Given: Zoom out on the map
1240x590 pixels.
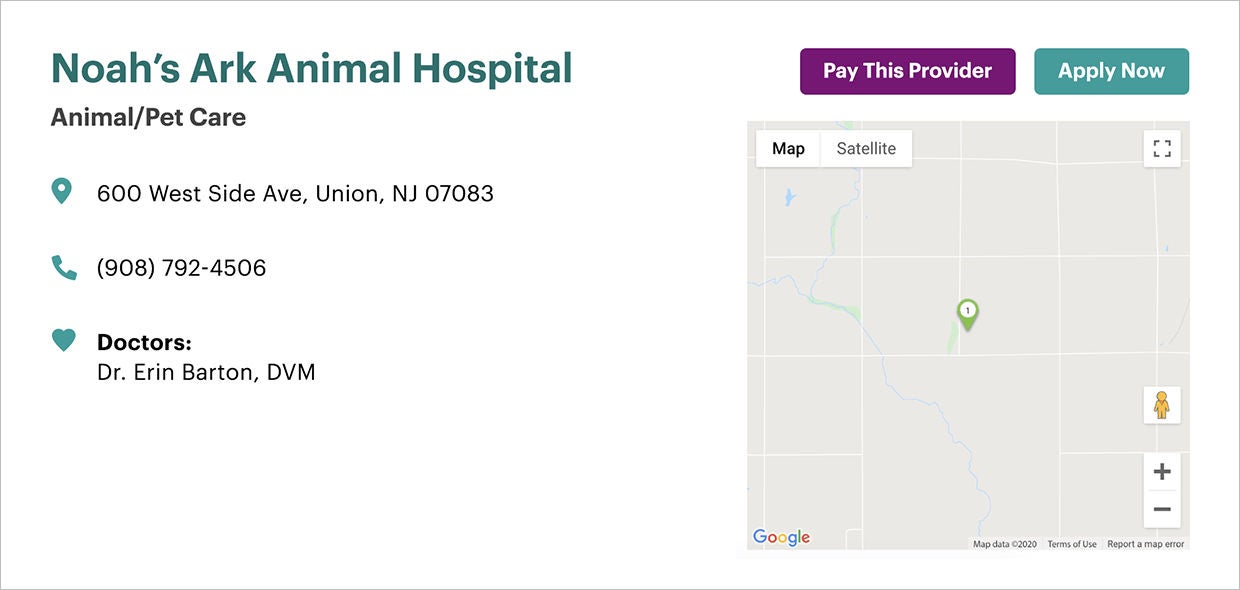Looking at the screenshot, I should [1161, 510].
